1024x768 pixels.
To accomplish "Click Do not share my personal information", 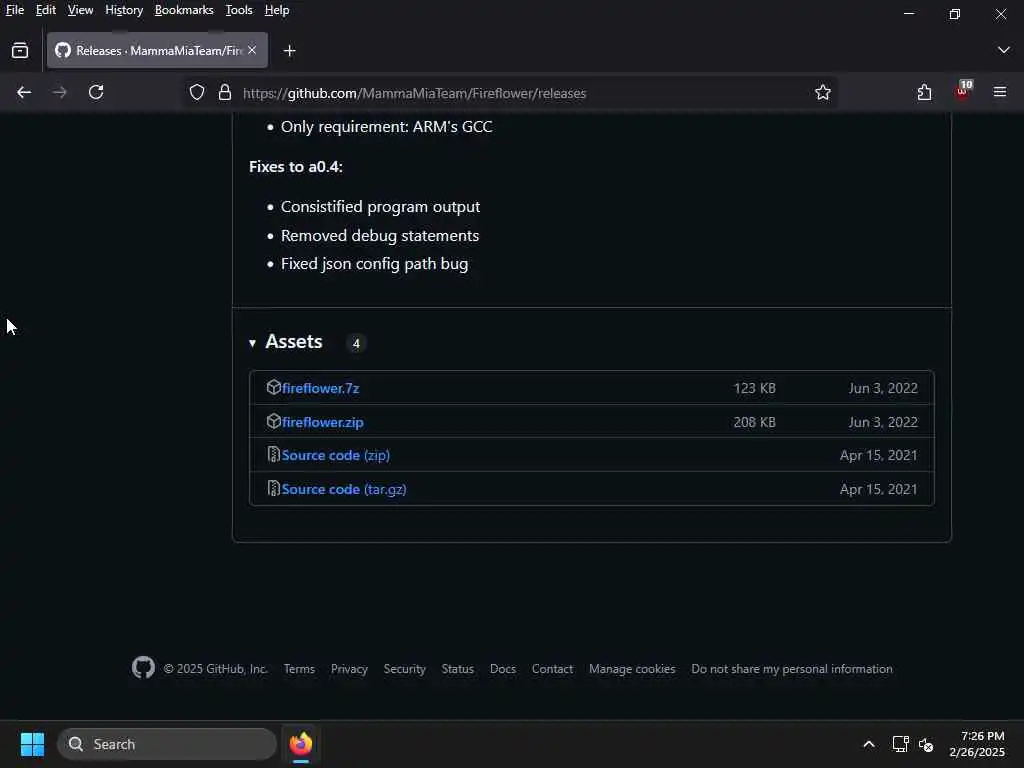I will pyautogui.click(x=792, y=669).
